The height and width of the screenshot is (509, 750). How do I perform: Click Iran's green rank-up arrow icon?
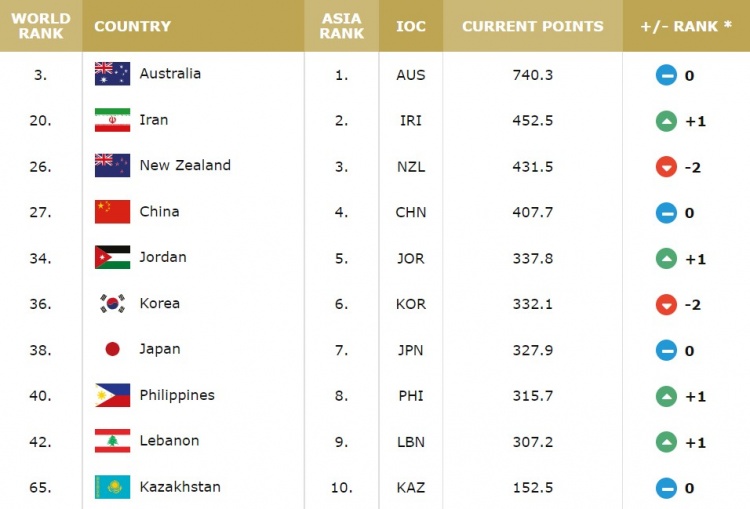click(666, 121)
